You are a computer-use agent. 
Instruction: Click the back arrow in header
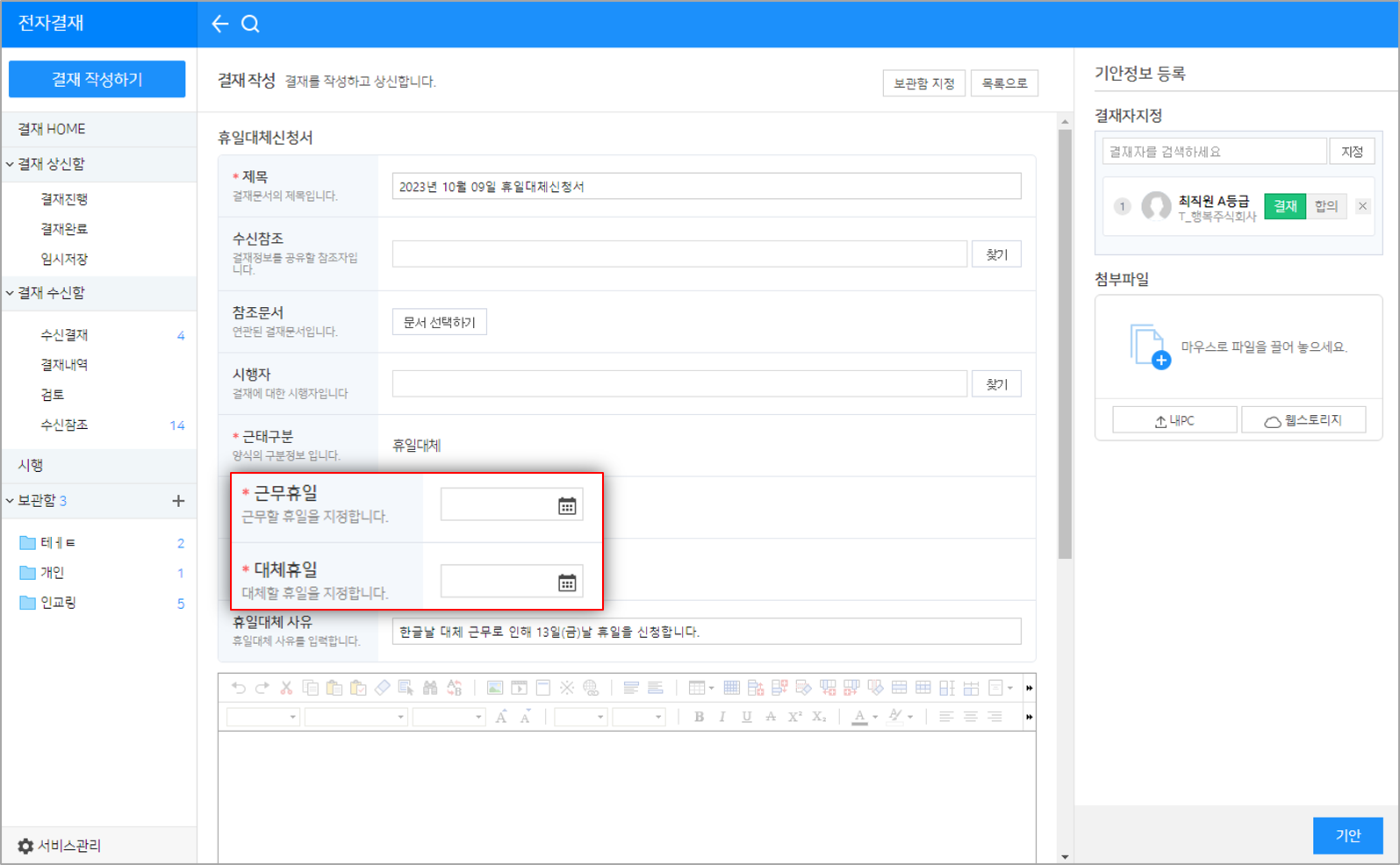[219, 24]
